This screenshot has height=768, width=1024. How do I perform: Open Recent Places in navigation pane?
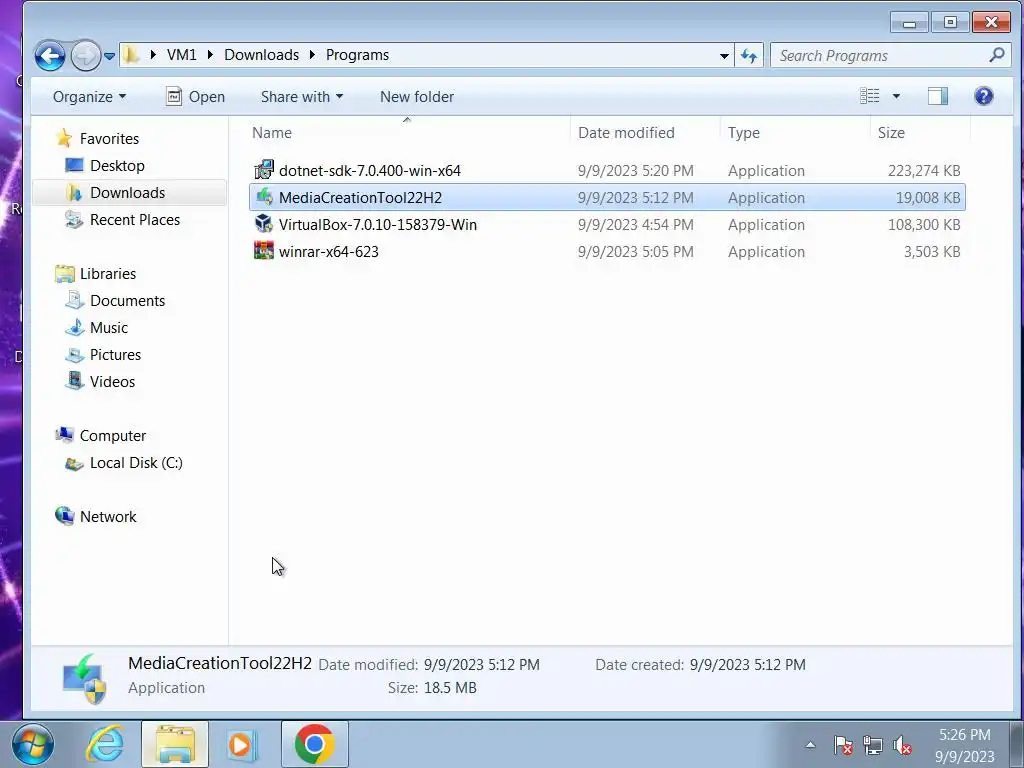(135, 220)
